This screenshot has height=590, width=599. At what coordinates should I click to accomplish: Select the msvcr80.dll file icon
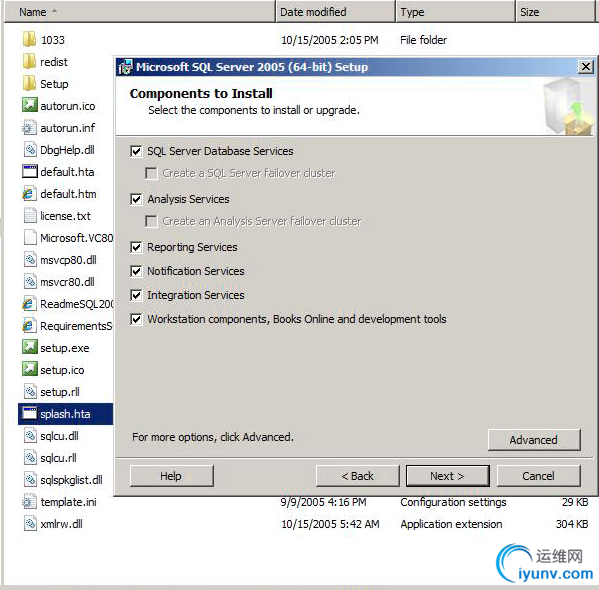click(30, 282)
